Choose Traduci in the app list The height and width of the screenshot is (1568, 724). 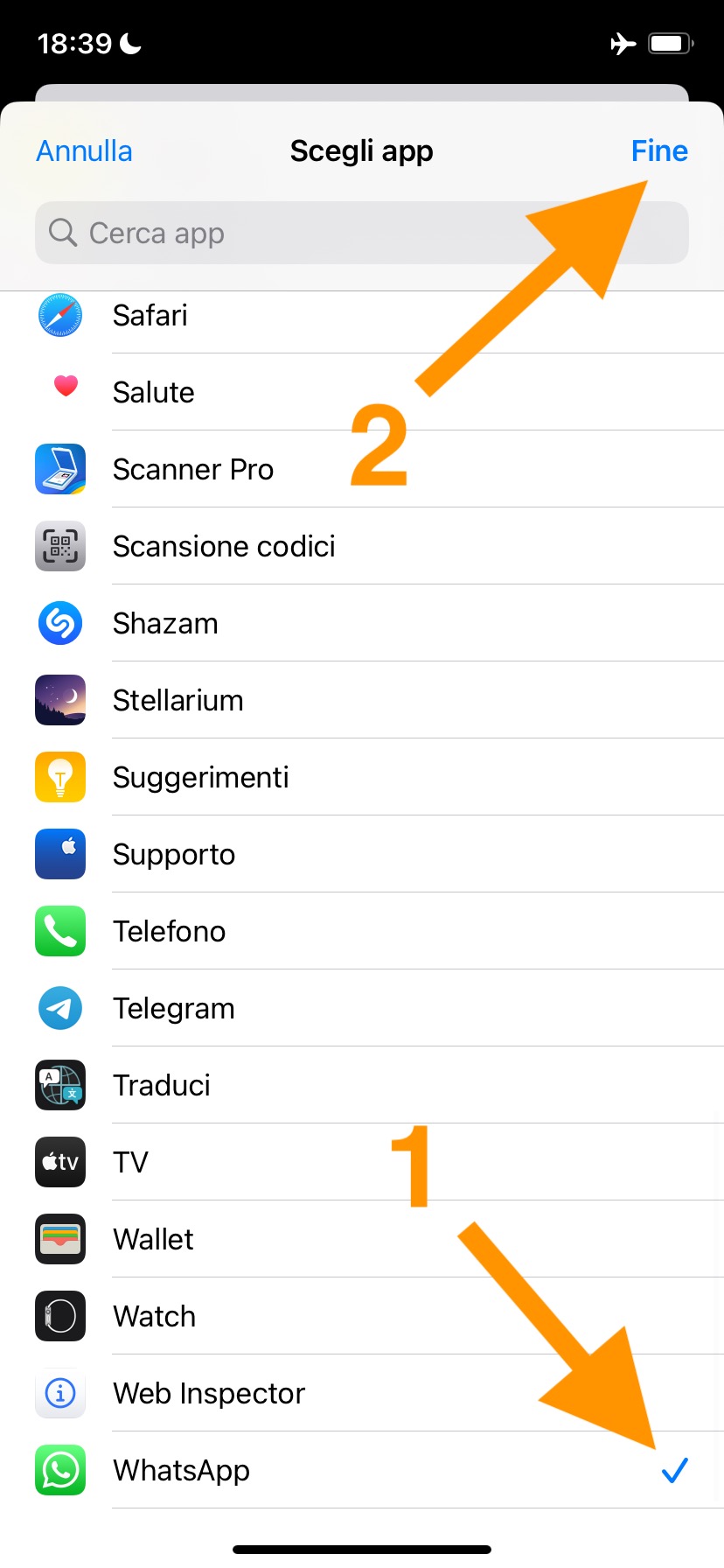tap(162, 1085)
